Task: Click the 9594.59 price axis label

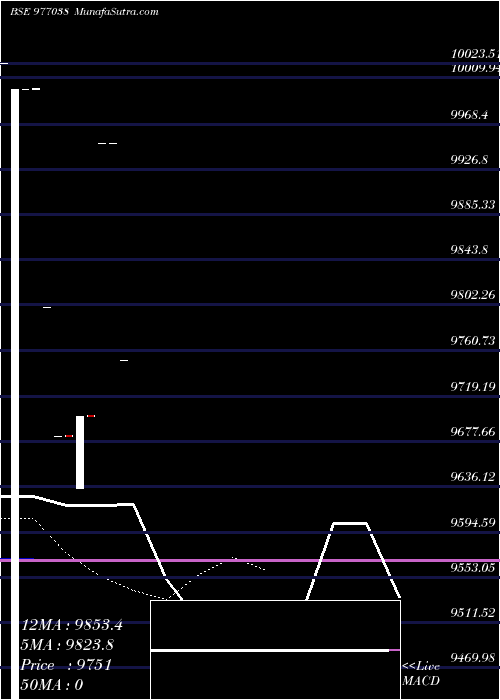Action: point(473,522)
